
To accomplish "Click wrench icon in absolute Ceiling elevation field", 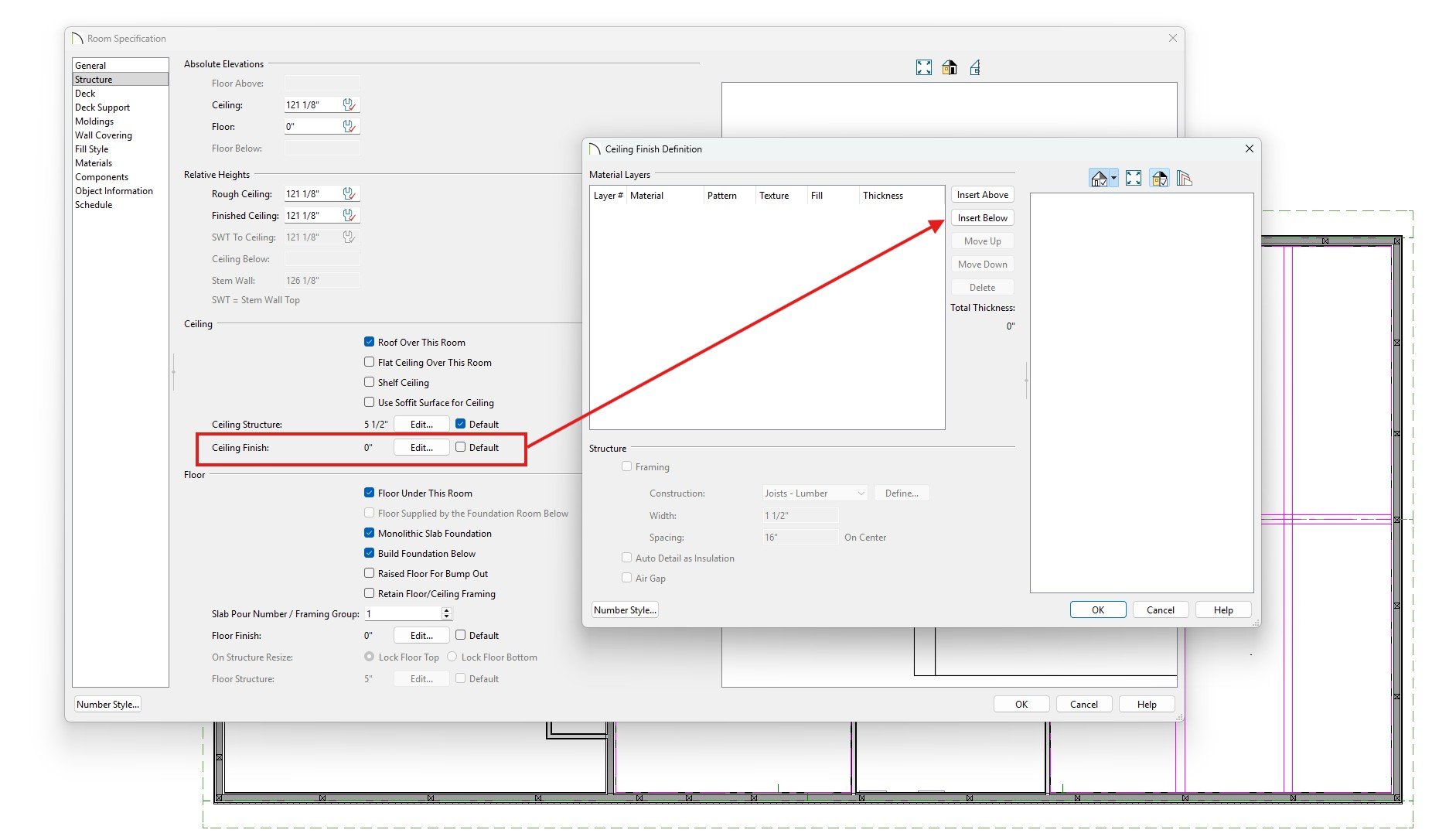I will (349, 104).
